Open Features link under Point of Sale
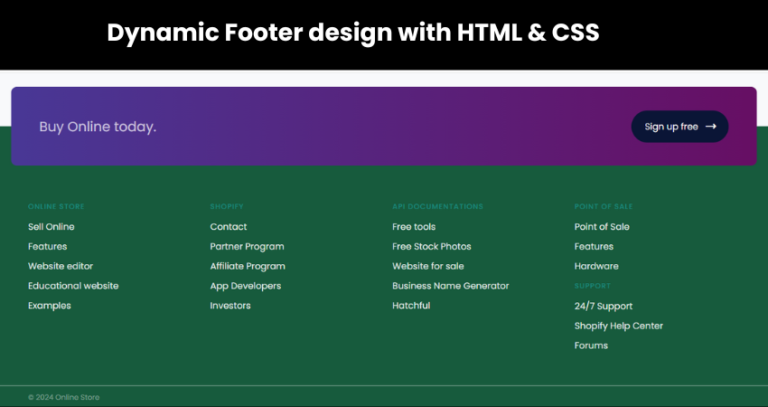Viewport: 768px width, 407px height. [594, 246]
